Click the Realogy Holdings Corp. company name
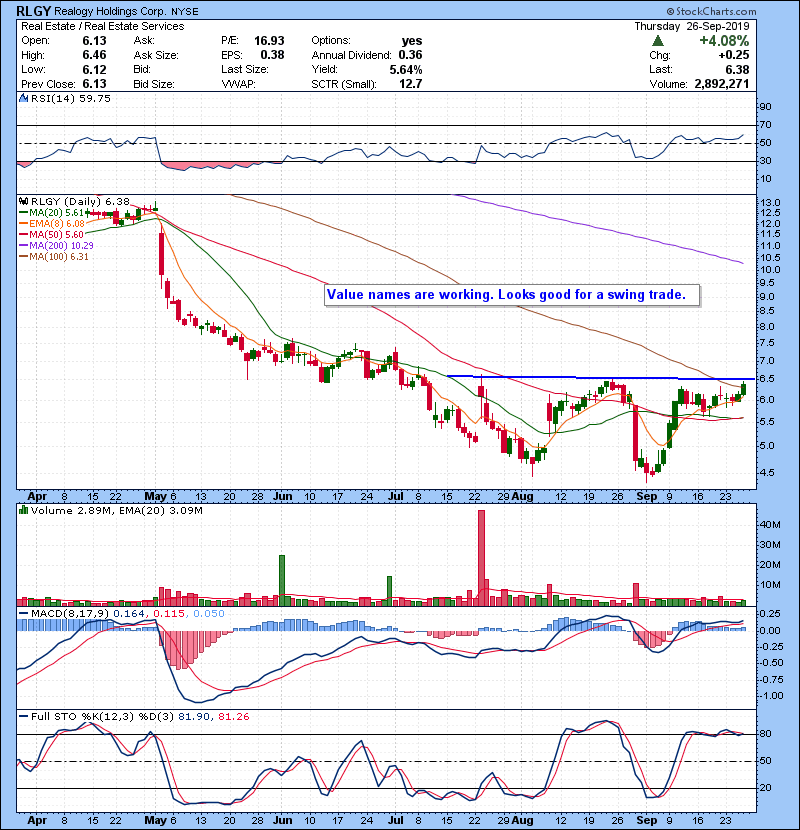 tap(111, 12)
